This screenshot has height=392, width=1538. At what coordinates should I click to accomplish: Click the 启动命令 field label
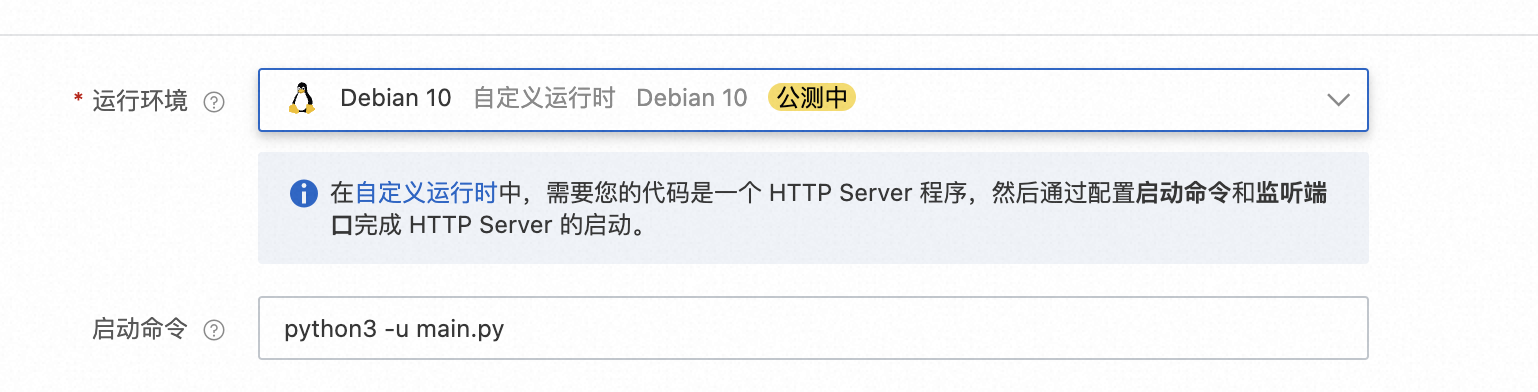[x=140, y=329]
